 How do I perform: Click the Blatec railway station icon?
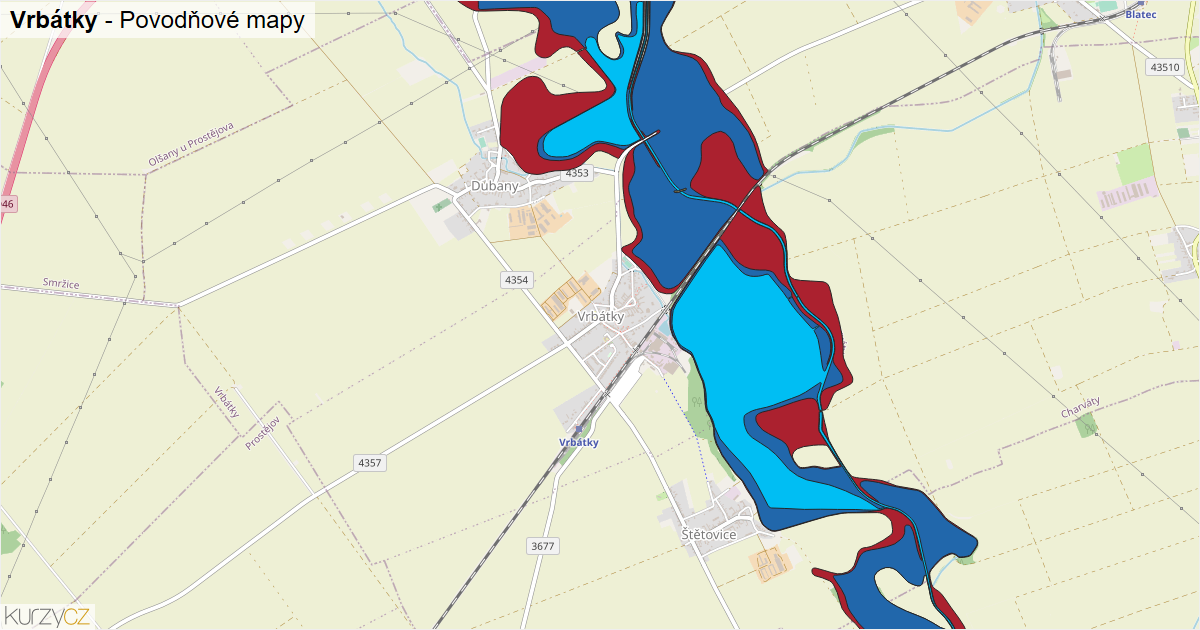coord(1139,4)
